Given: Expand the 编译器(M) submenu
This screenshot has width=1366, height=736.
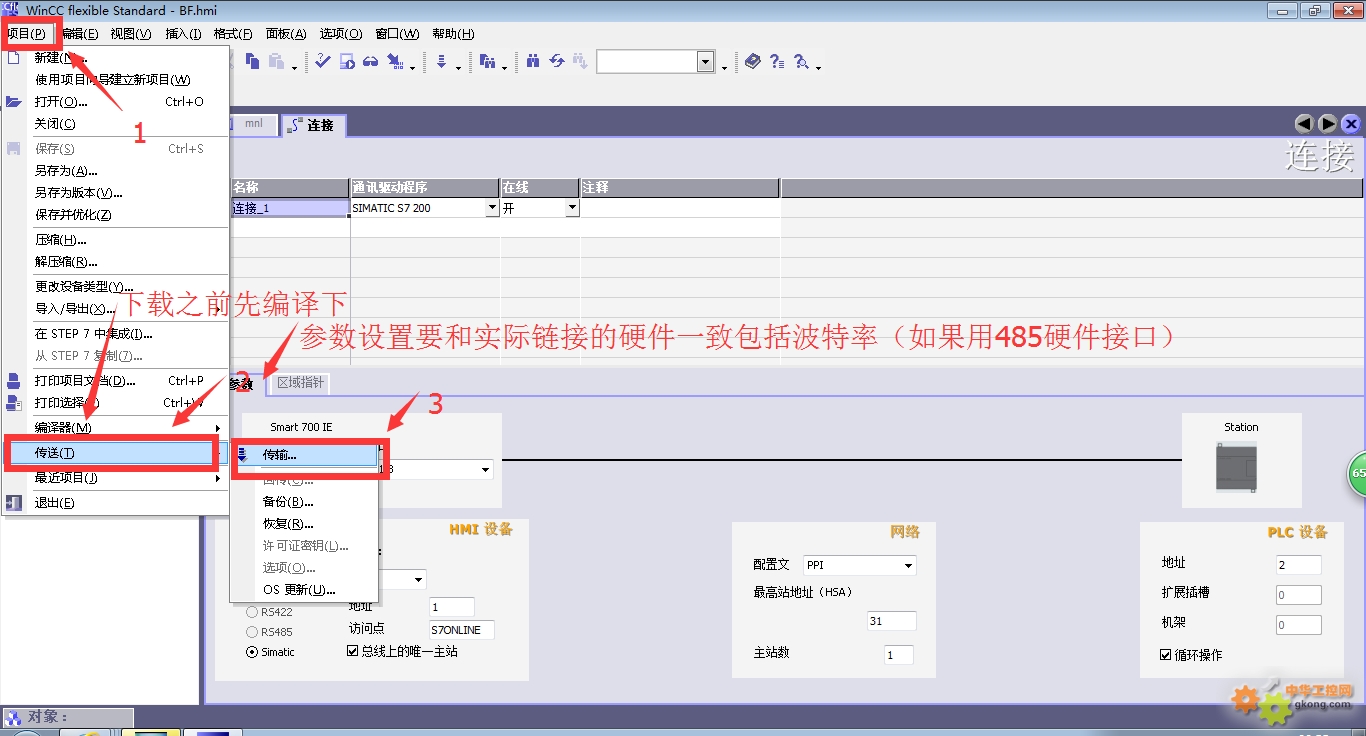Looking at the screenshot, I should pyautogui.click(x=117, y=428).
